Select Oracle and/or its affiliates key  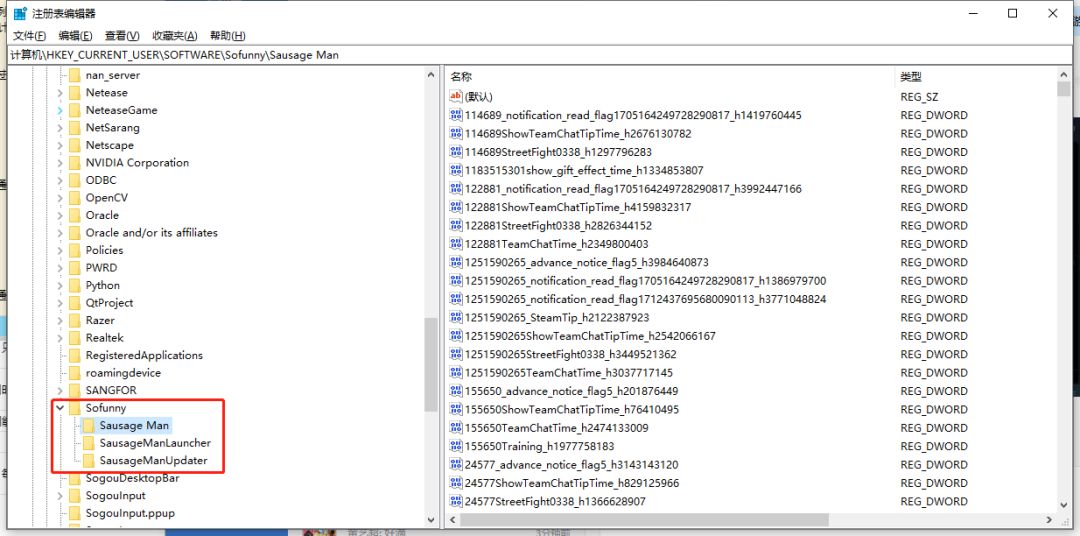coord(152,233)
